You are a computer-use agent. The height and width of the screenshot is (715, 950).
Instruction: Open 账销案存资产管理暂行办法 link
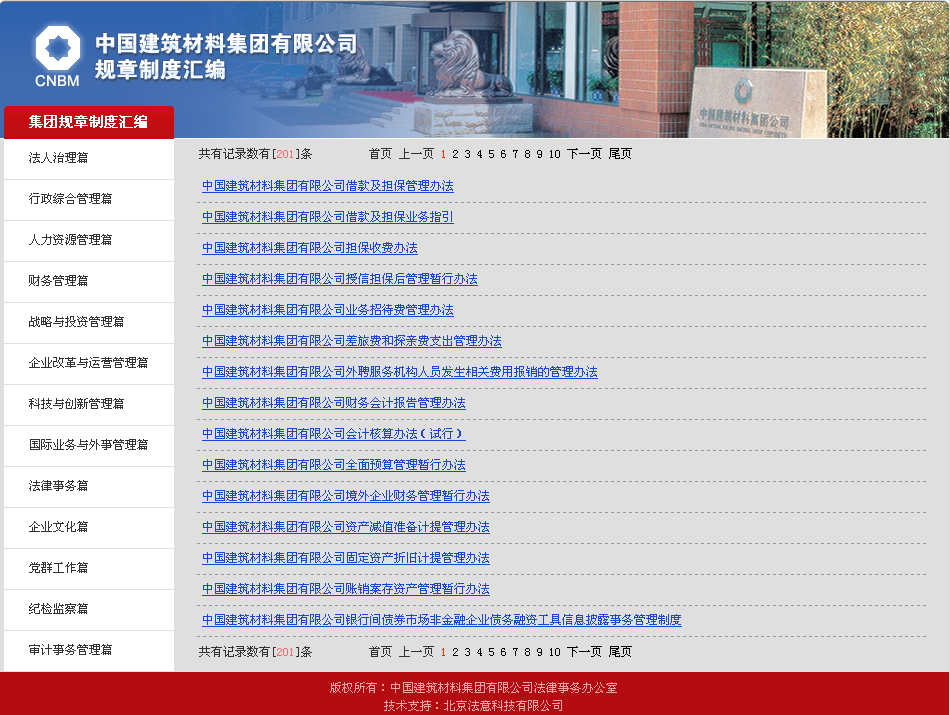[x=346, y=588]
